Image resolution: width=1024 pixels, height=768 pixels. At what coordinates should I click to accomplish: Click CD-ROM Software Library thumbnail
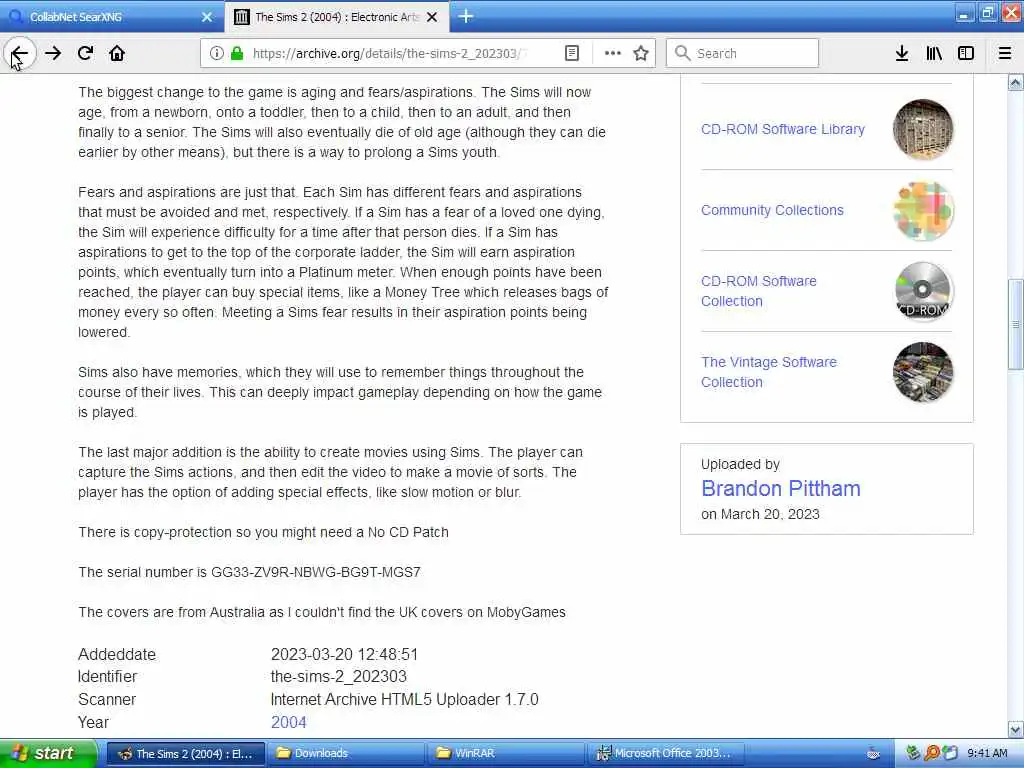(923, 129)
